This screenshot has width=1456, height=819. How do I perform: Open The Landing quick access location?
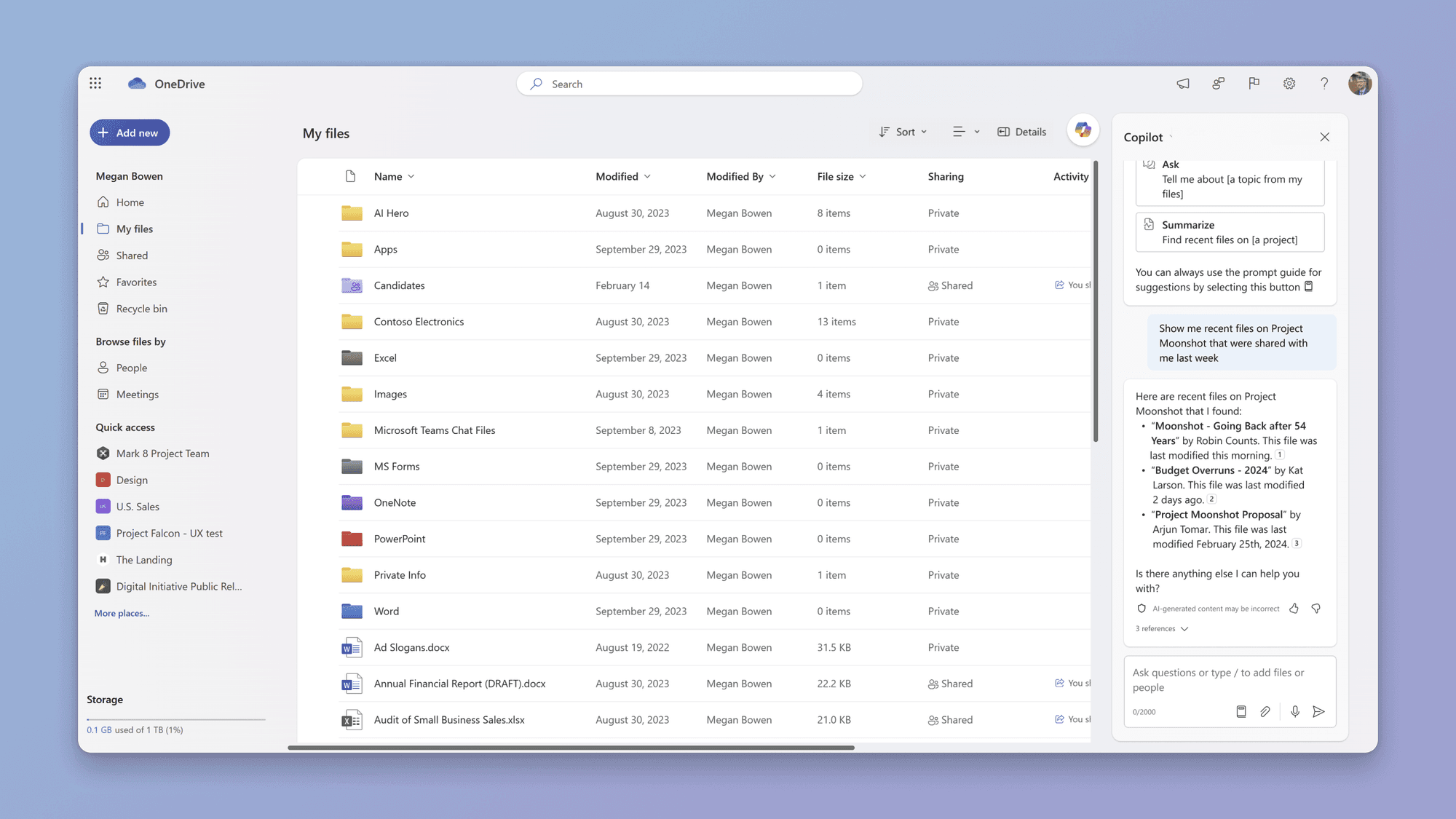point(144,560)
